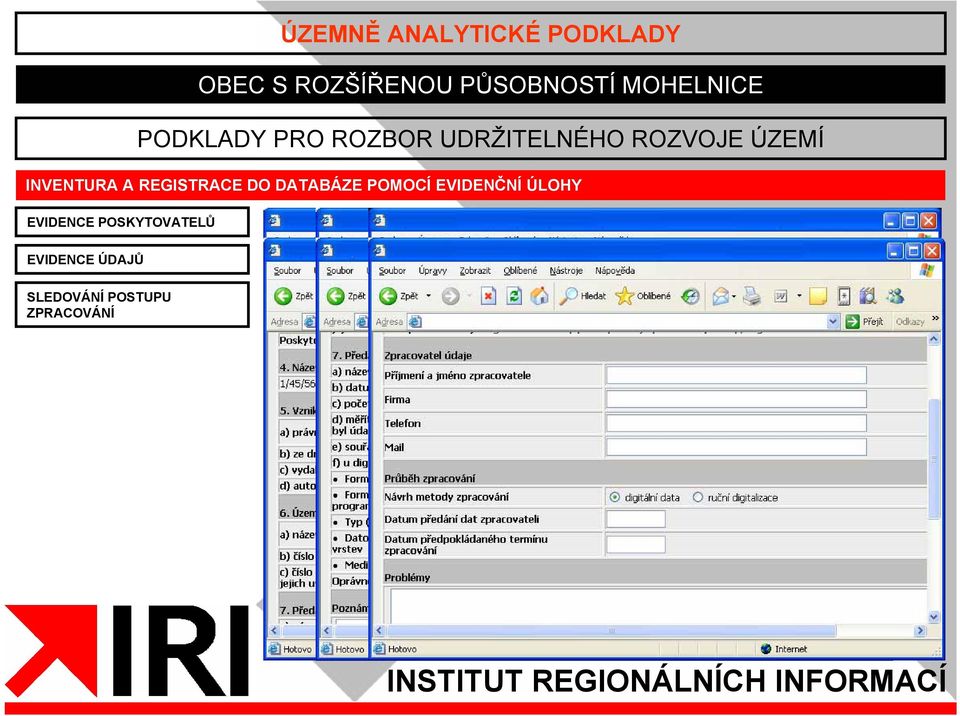Screen dimensions: 960x716
Task: Click the Print printer icon
Action: click(x=752, y=296)
